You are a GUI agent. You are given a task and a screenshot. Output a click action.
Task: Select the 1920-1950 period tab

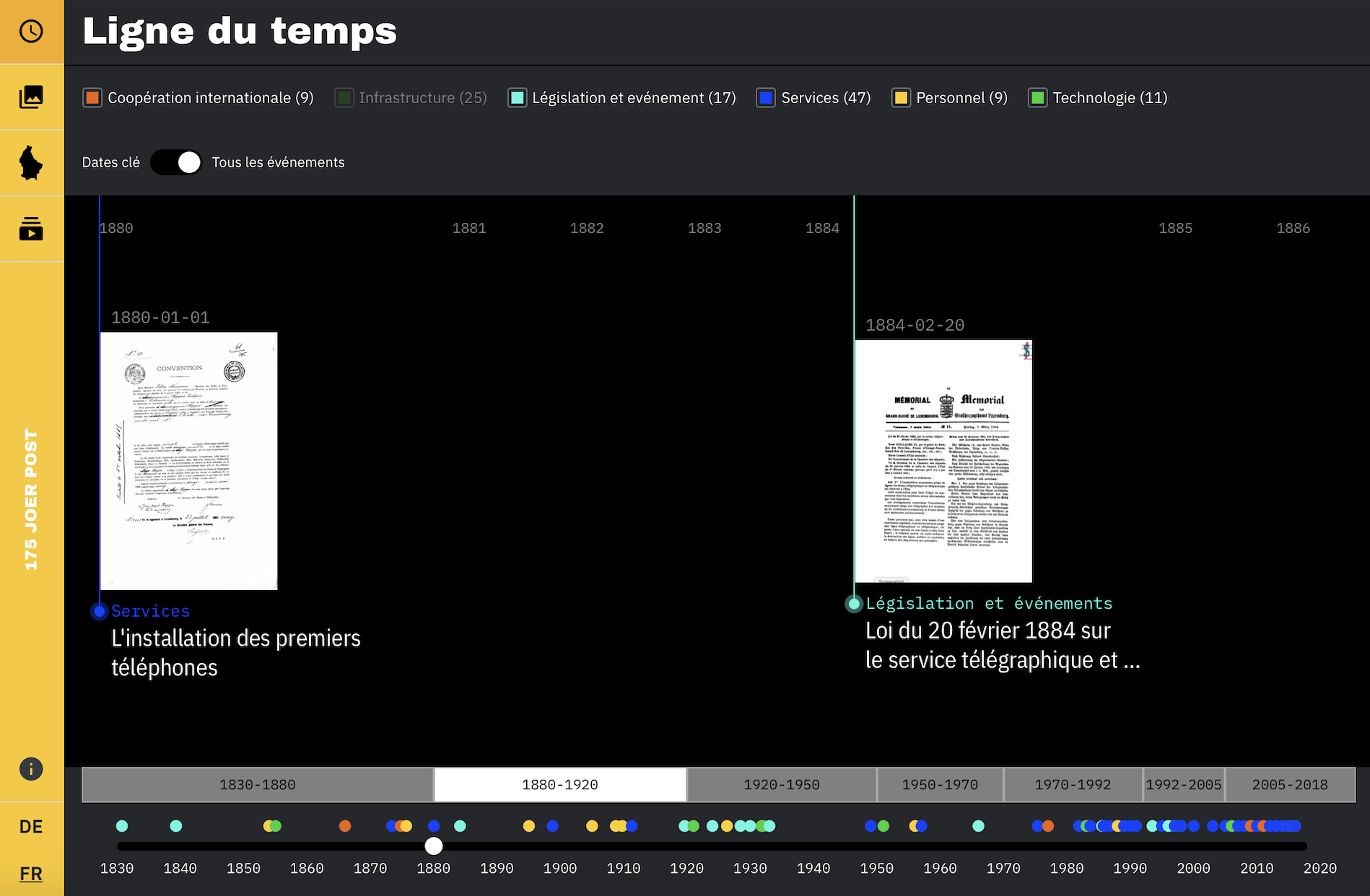[782, 784]
